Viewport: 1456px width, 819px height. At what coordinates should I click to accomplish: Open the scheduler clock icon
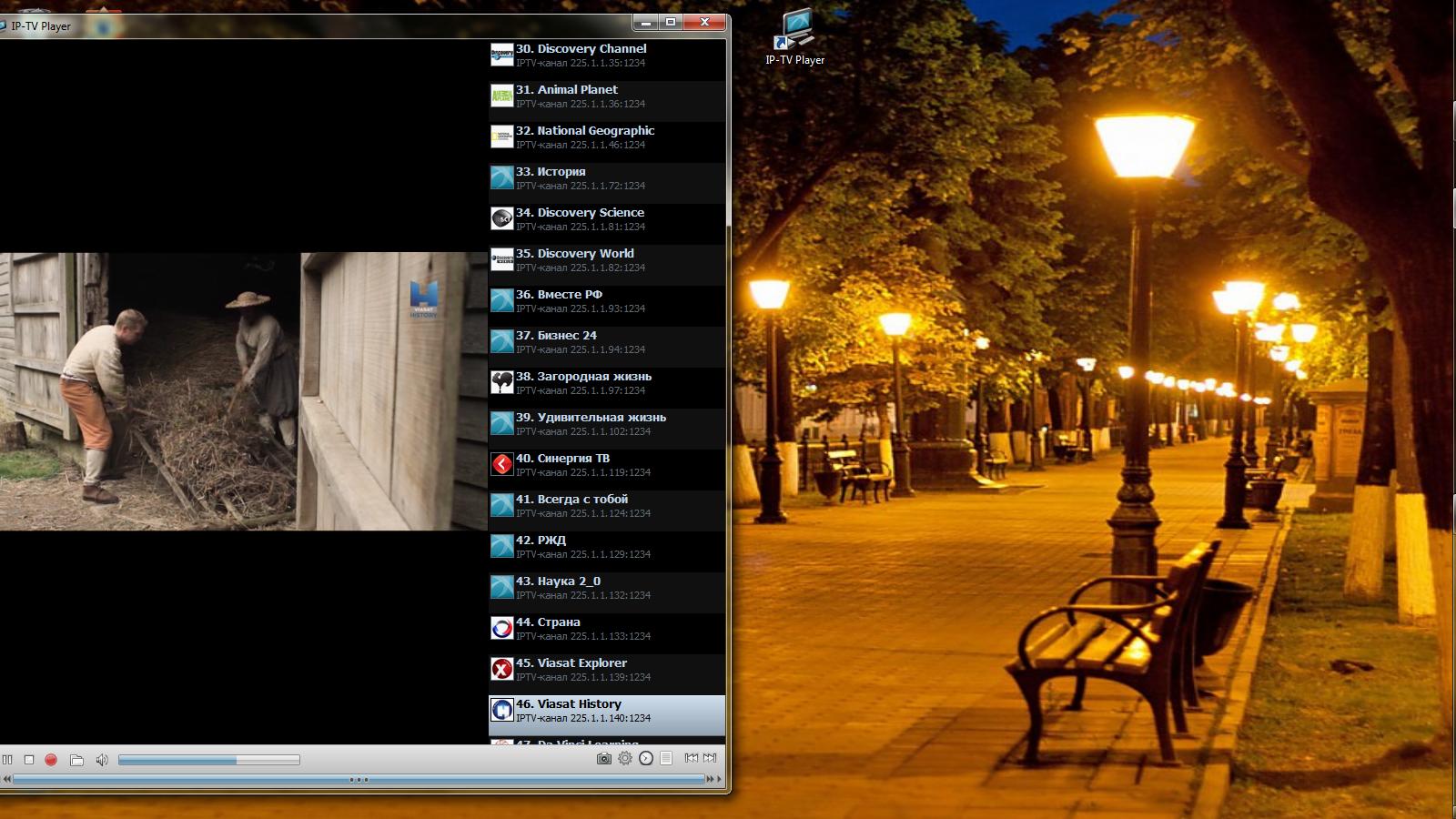point(646,758)
